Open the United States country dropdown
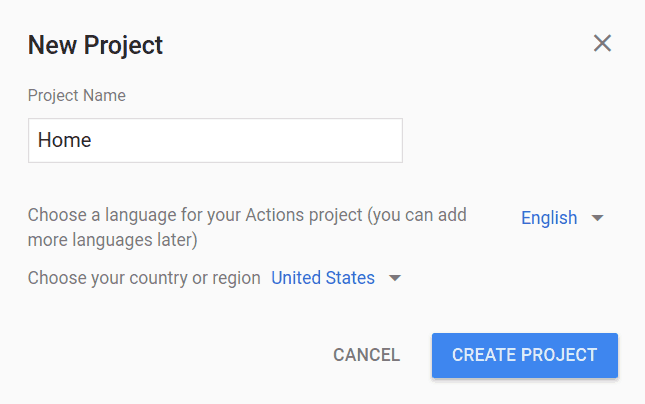This screenshot has width=645, height=404. click(336, 278)
